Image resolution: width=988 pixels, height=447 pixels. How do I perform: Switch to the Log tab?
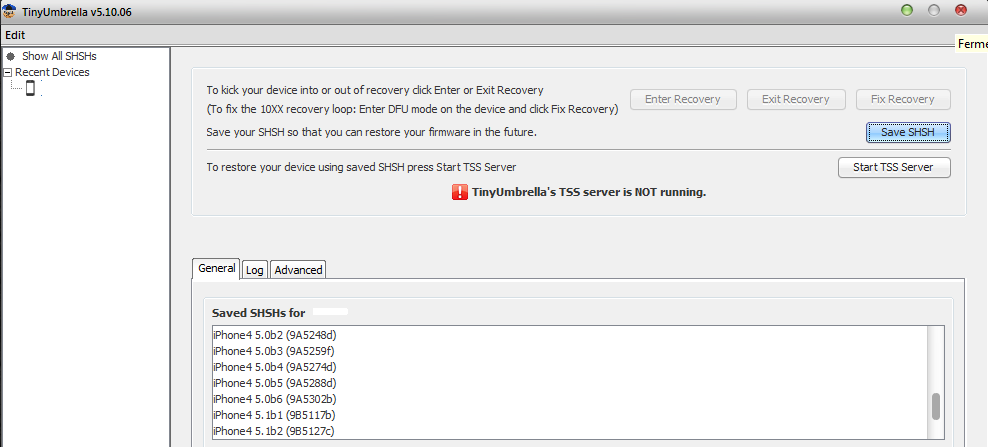[x=255, y=270]
